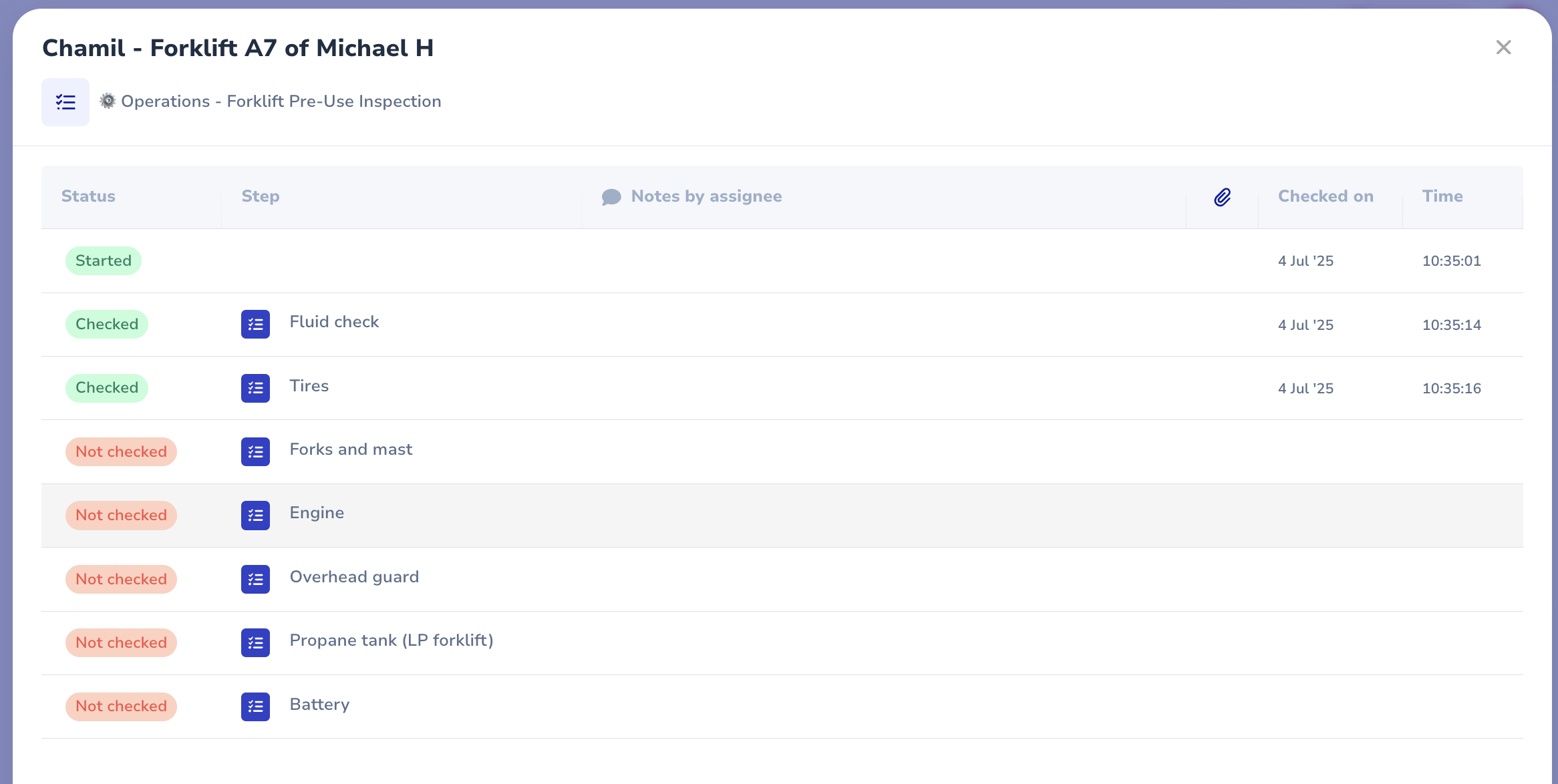
Task: Click the checklist icon next to Engine
Action: pyautogui.click(x=255, y=516)
